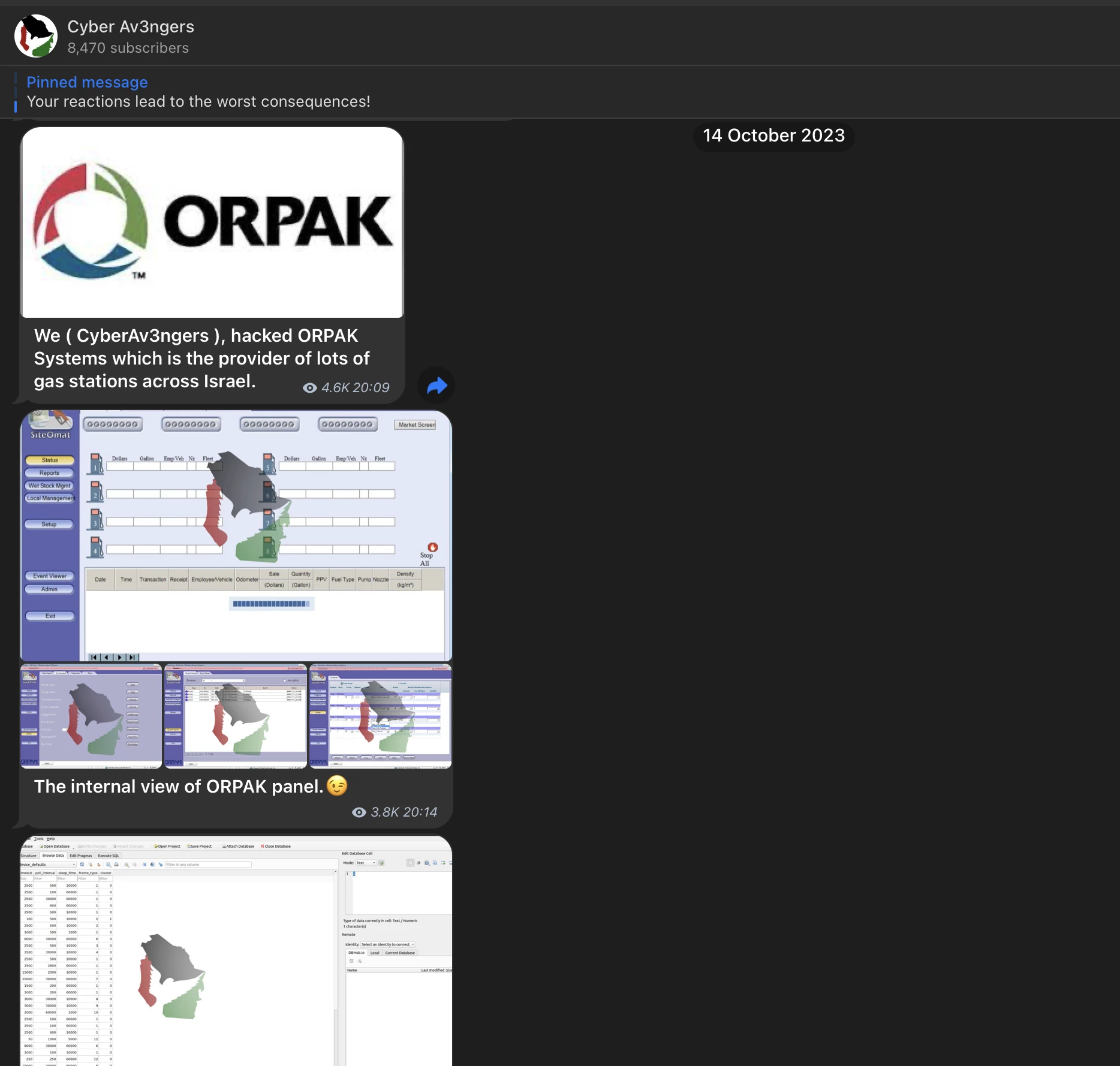Open the middle small SiteOmat thumbnail
The height and width of the screenshot is (1066, 1120).
236,716
